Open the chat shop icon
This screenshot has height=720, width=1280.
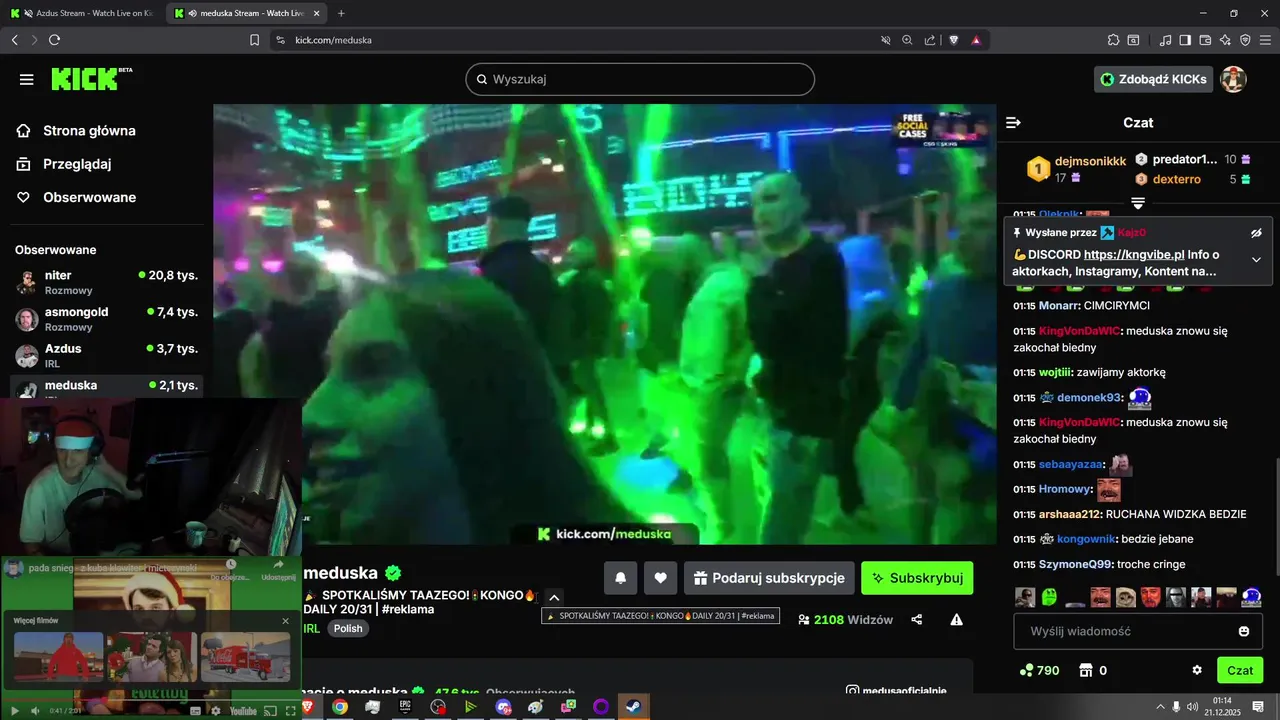point(1087,670)
